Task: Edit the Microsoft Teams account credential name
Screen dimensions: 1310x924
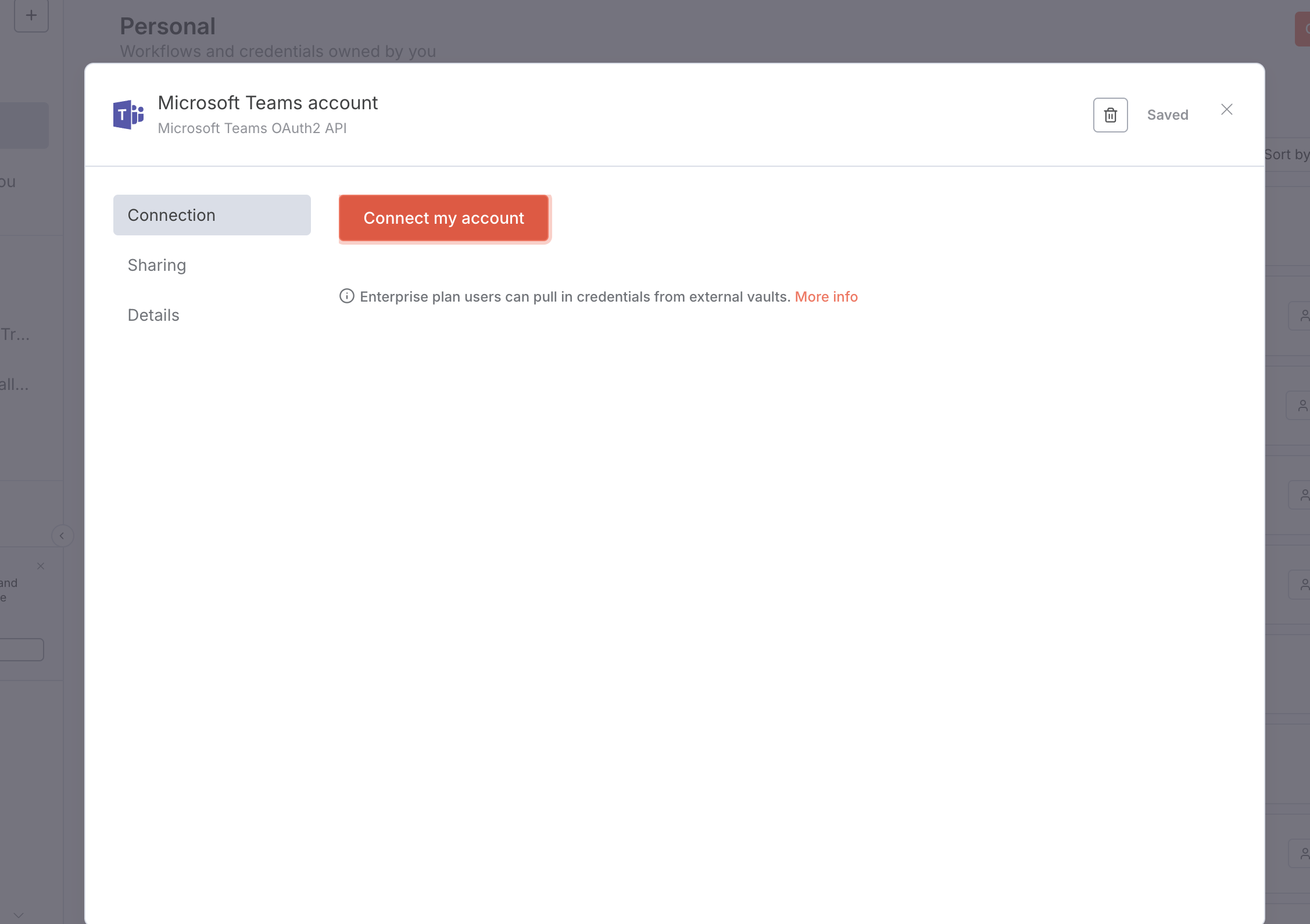Action: pos(268,103)
